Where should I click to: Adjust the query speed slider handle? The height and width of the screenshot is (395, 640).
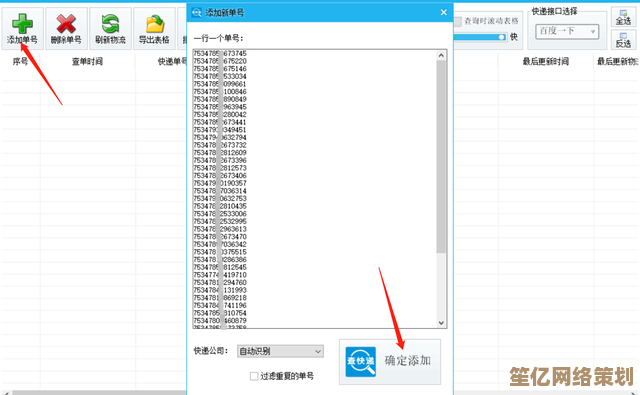[501, 37]
